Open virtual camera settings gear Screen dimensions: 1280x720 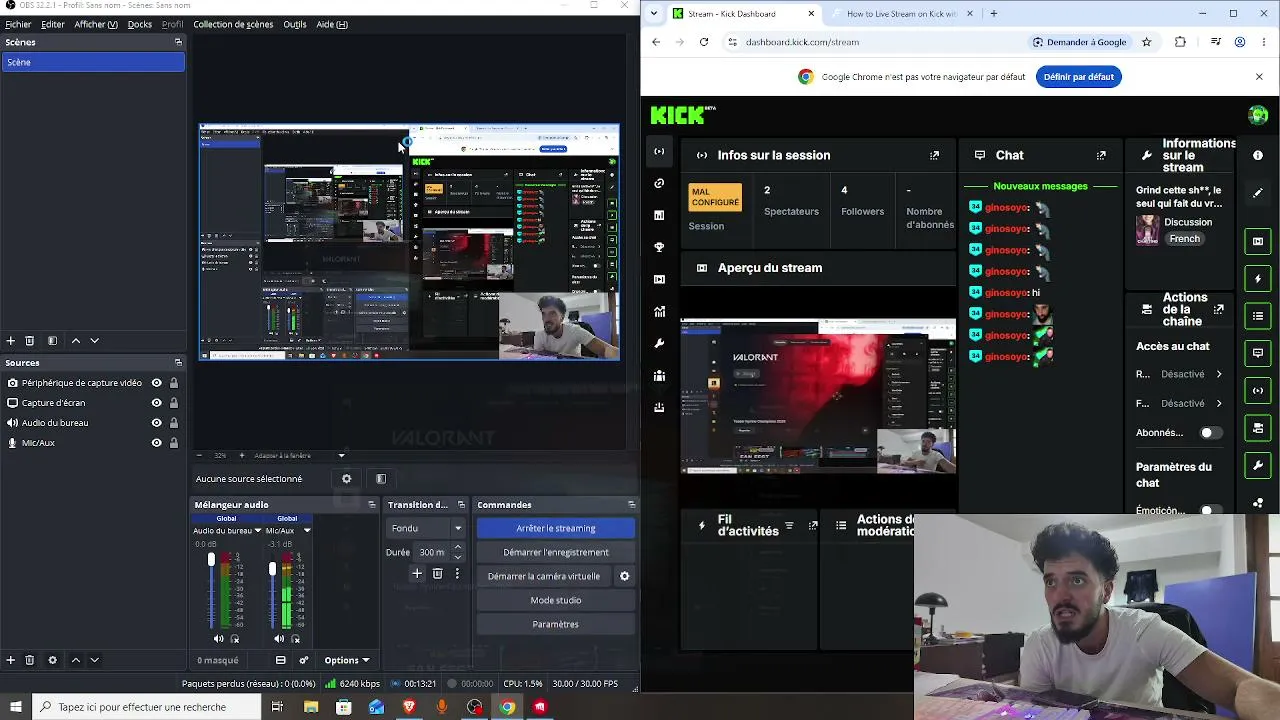click(x=625, y=576)
